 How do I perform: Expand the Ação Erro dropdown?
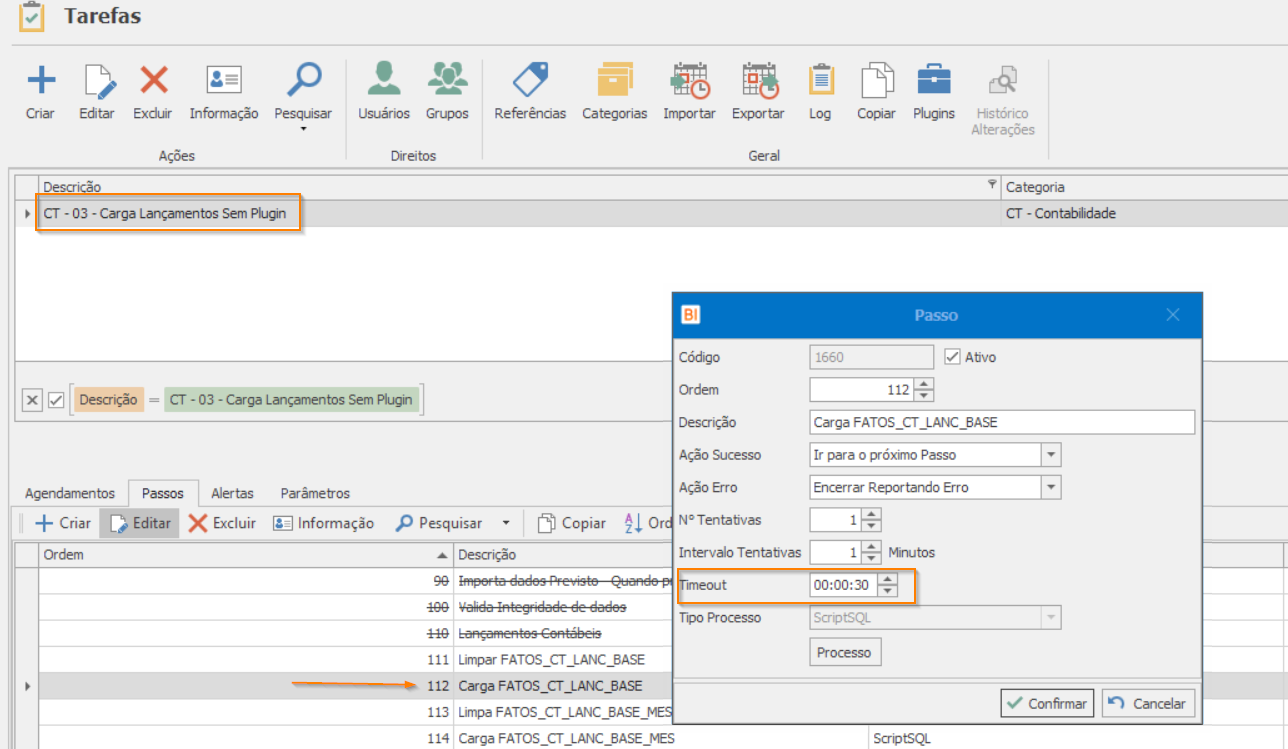click(1050, 488)
